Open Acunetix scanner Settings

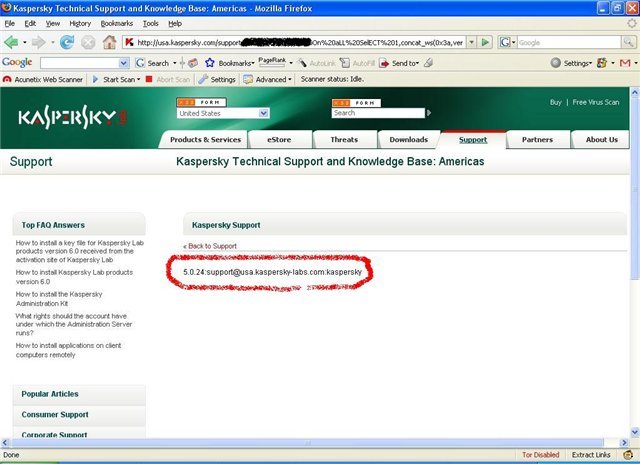coord(217,79)
